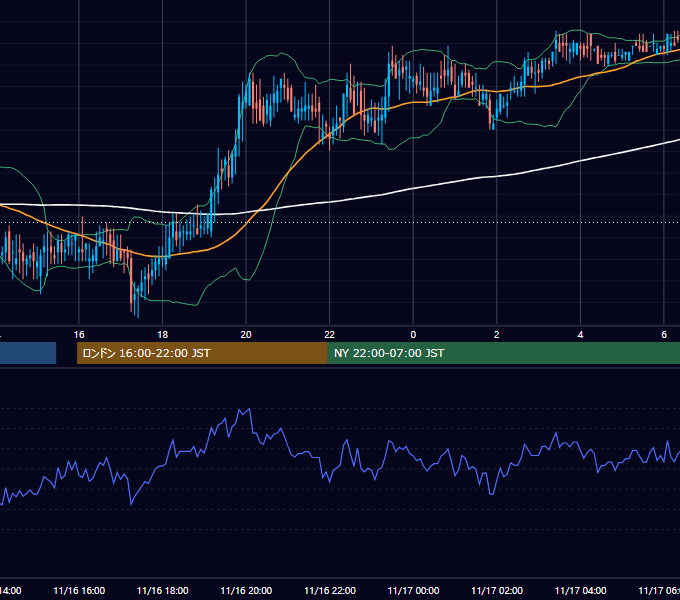Click the '4' hour label on price chart axis
Screen dimensions: 680x600
(580, 335)
